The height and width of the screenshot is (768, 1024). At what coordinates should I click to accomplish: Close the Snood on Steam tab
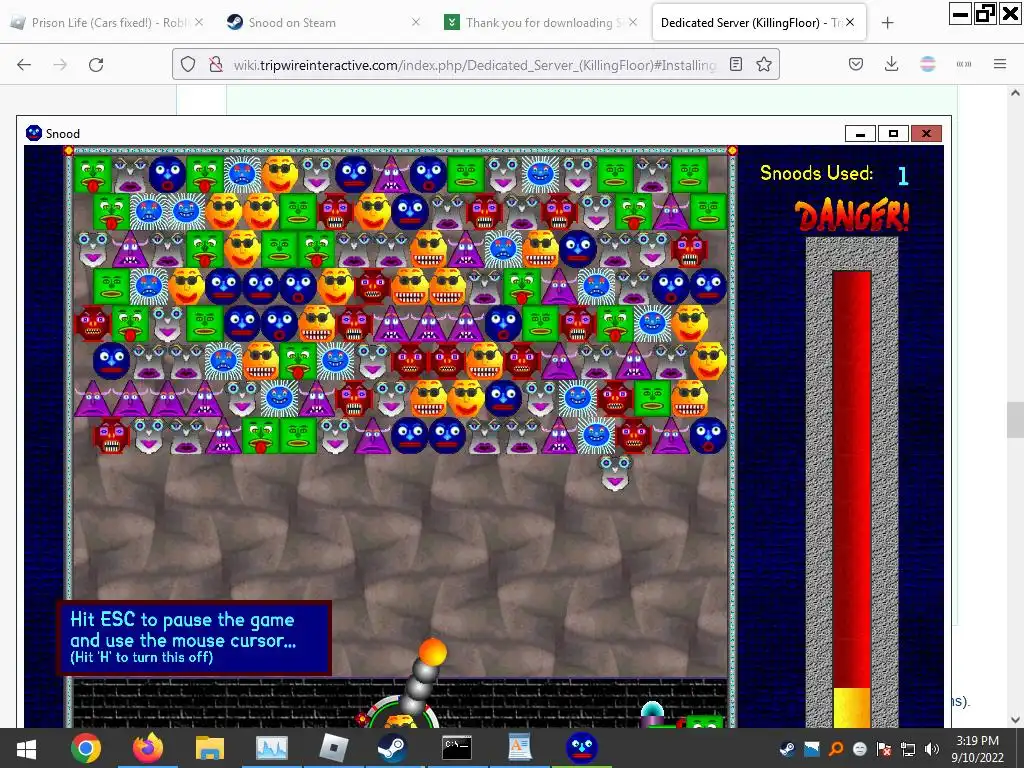[415, 22]
